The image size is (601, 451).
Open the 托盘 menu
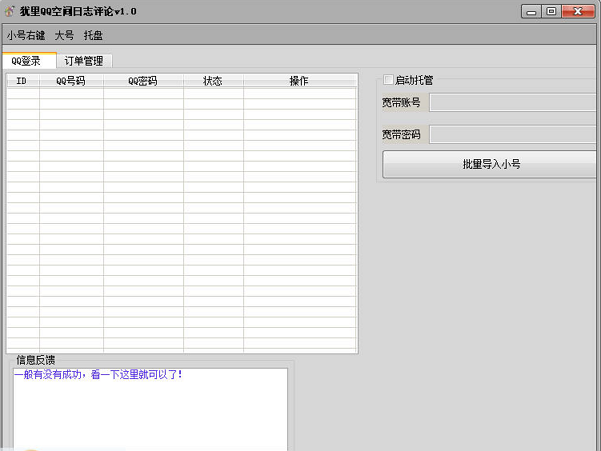point(93,35)
